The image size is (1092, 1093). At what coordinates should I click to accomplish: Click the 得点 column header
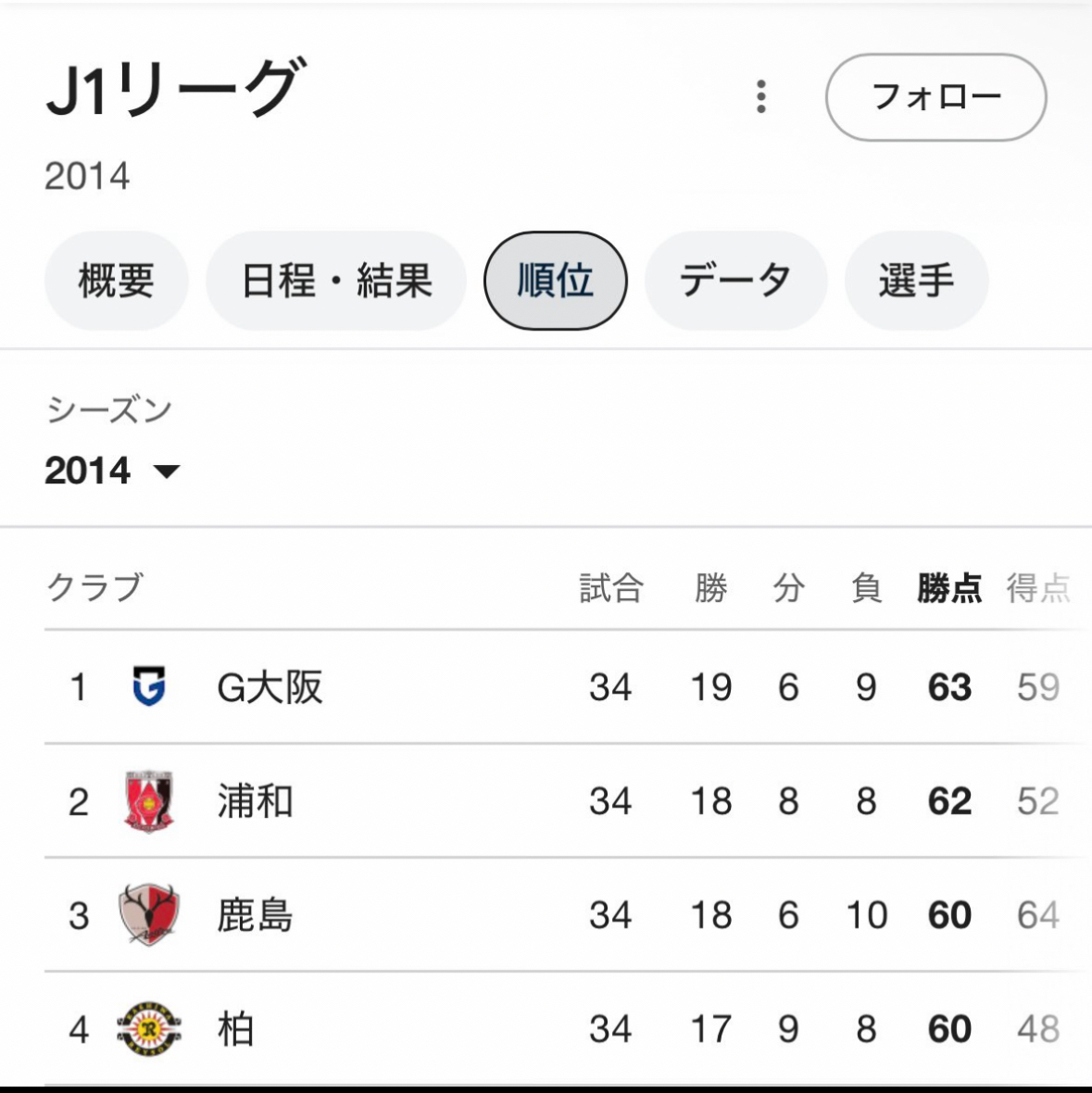pos(1038,587)
